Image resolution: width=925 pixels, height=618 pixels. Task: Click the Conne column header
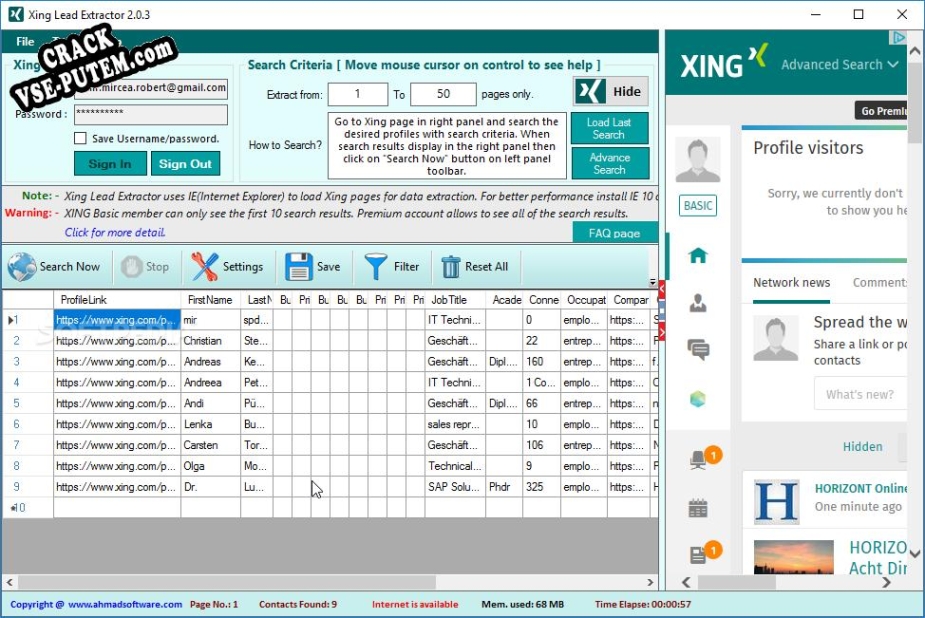coord(542,300)
